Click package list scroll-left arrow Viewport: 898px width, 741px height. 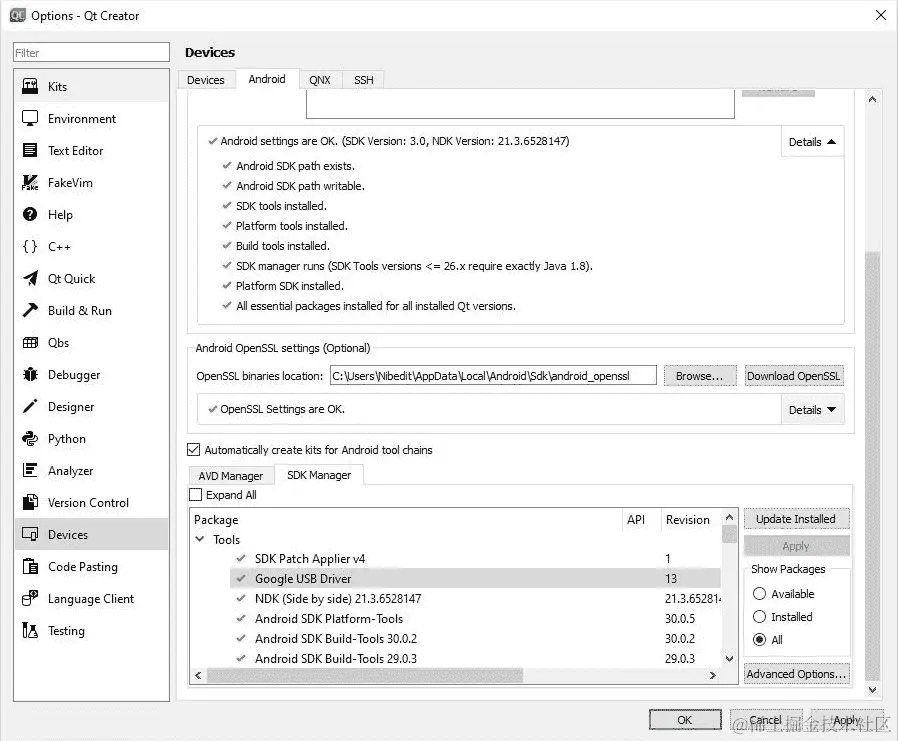pos(198,676)
